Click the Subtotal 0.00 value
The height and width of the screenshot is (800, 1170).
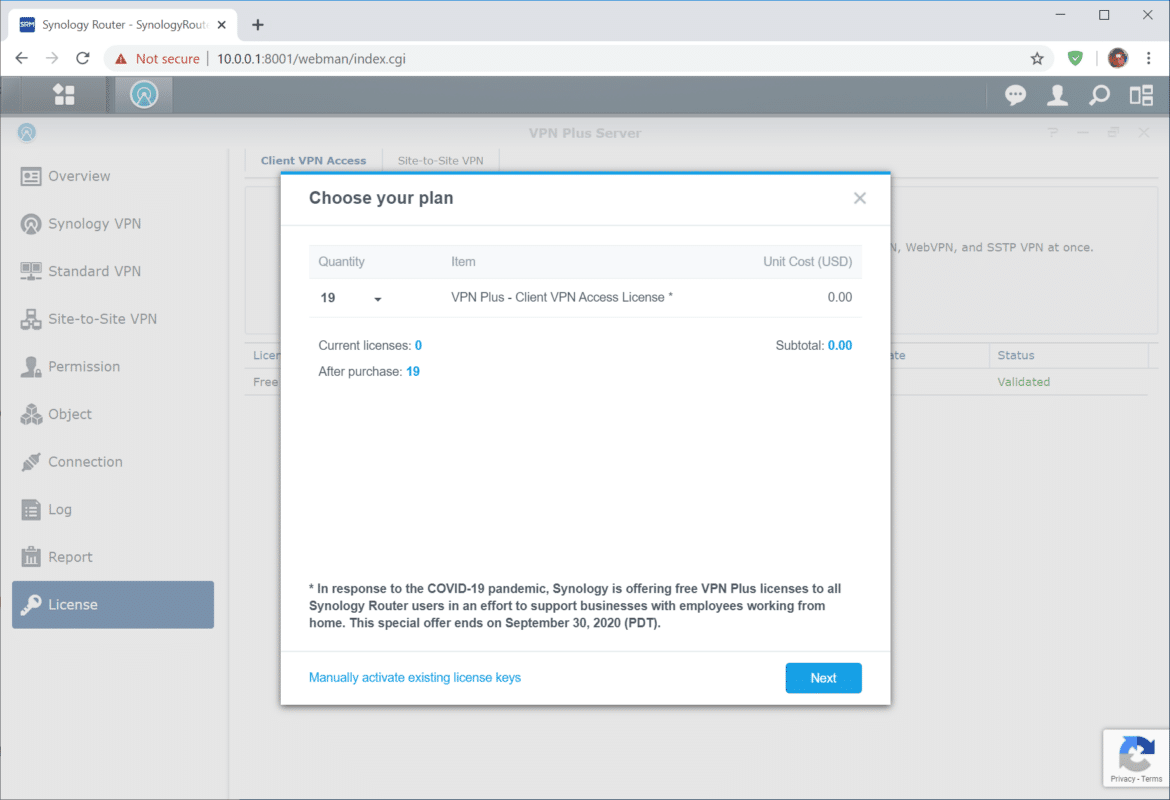pyautogui.click(x=839, y=346)
